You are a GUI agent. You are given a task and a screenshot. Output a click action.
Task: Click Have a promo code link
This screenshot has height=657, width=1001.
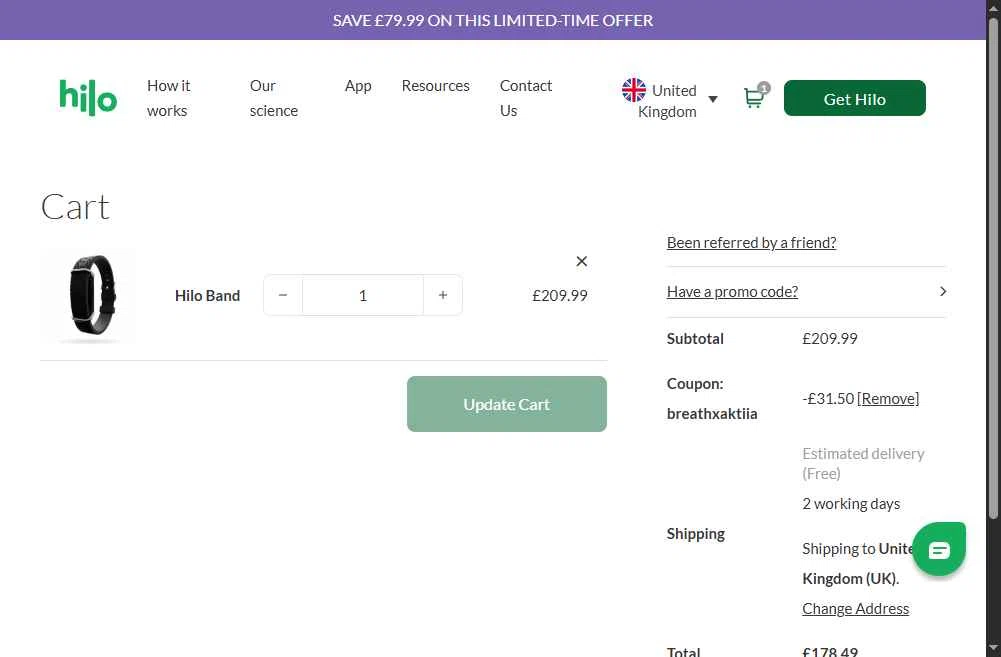coord(732,292)
